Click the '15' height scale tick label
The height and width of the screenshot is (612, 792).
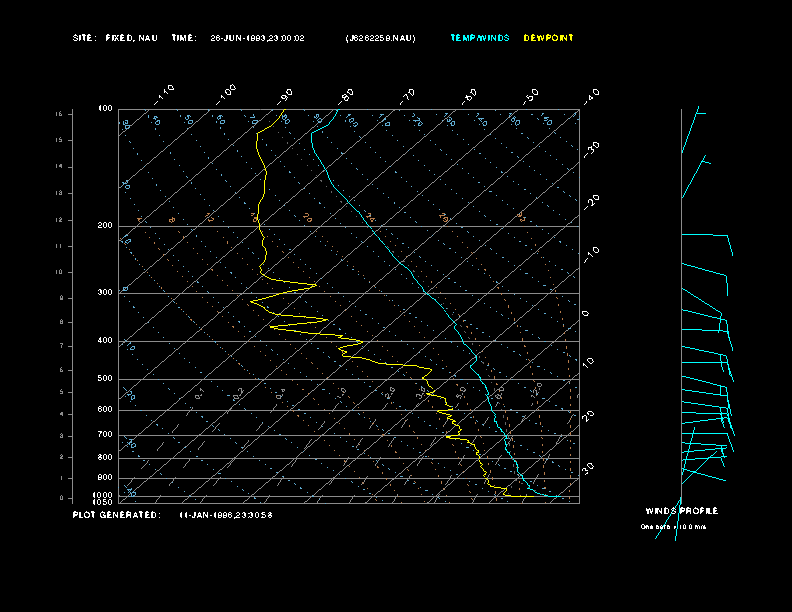click(x=59, y=140)
